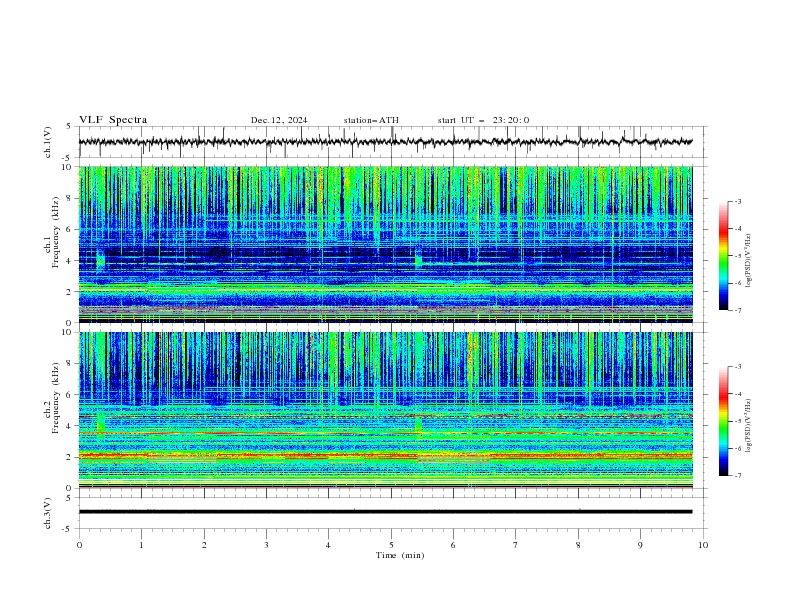Click the 'ch.3(V)' axis label

click(x=48, y=513)
